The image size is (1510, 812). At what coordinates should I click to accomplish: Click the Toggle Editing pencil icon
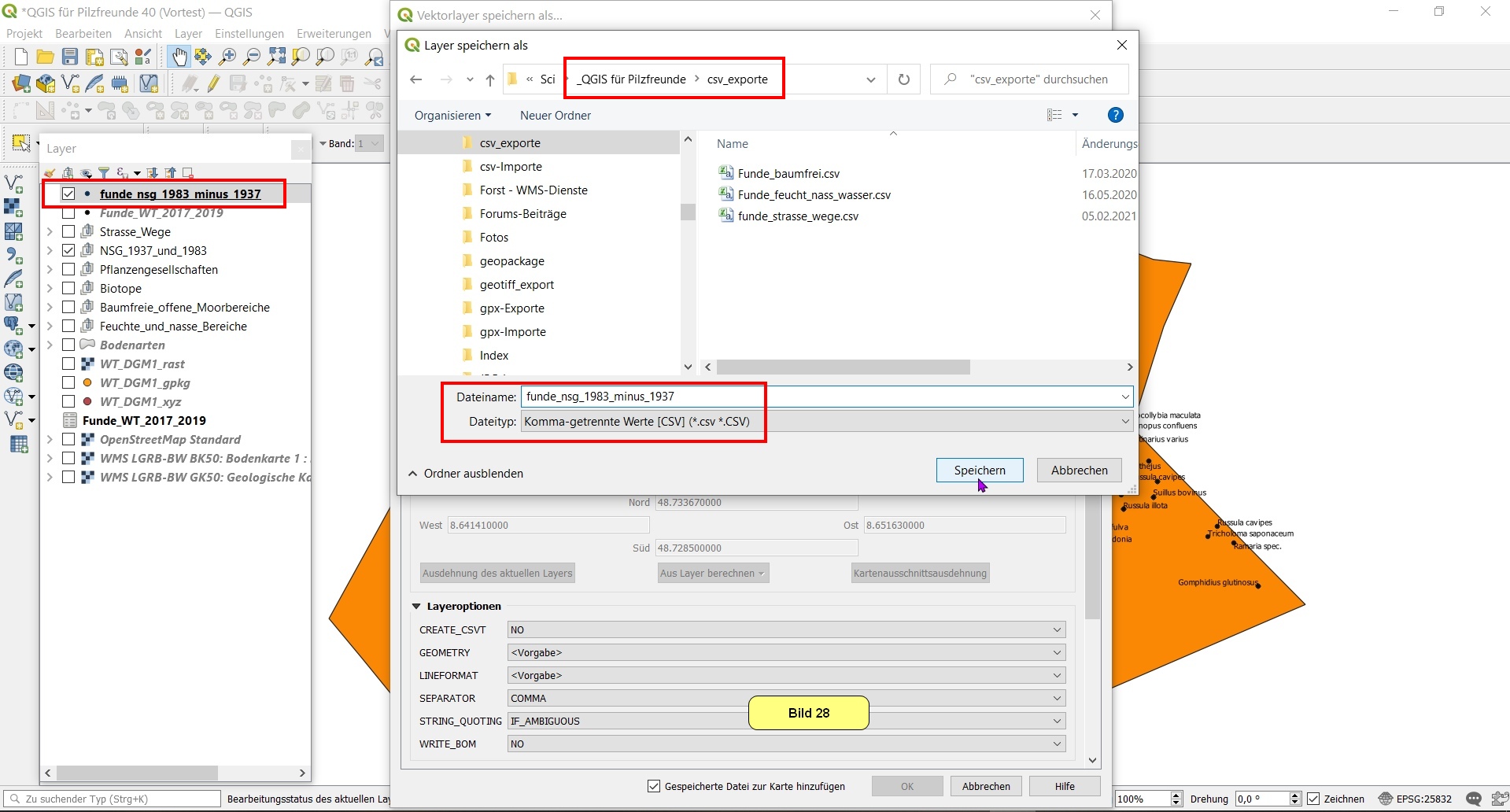coord(213,83)
